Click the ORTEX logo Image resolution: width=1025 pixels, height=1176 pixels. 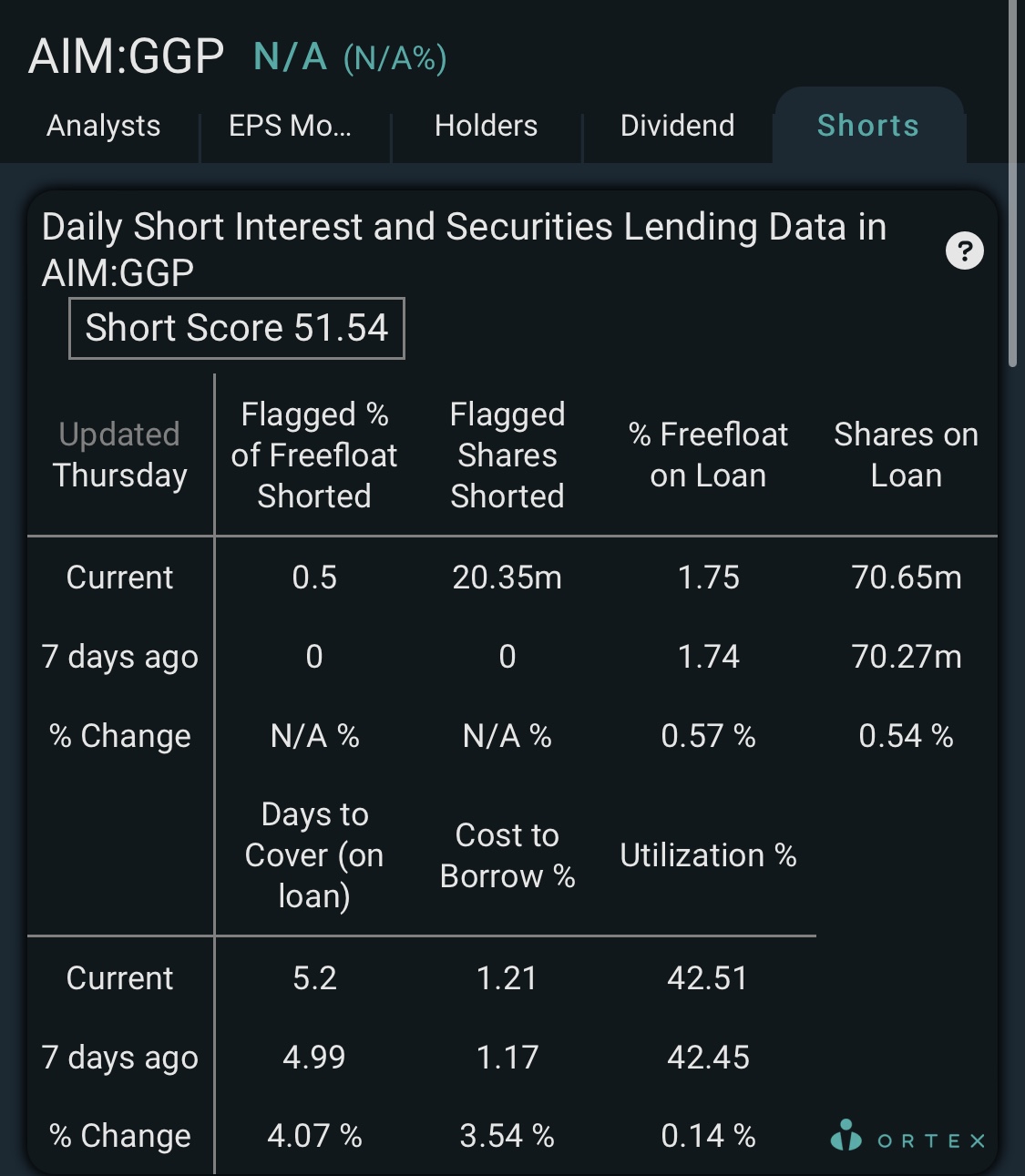tap(908, 1137)
